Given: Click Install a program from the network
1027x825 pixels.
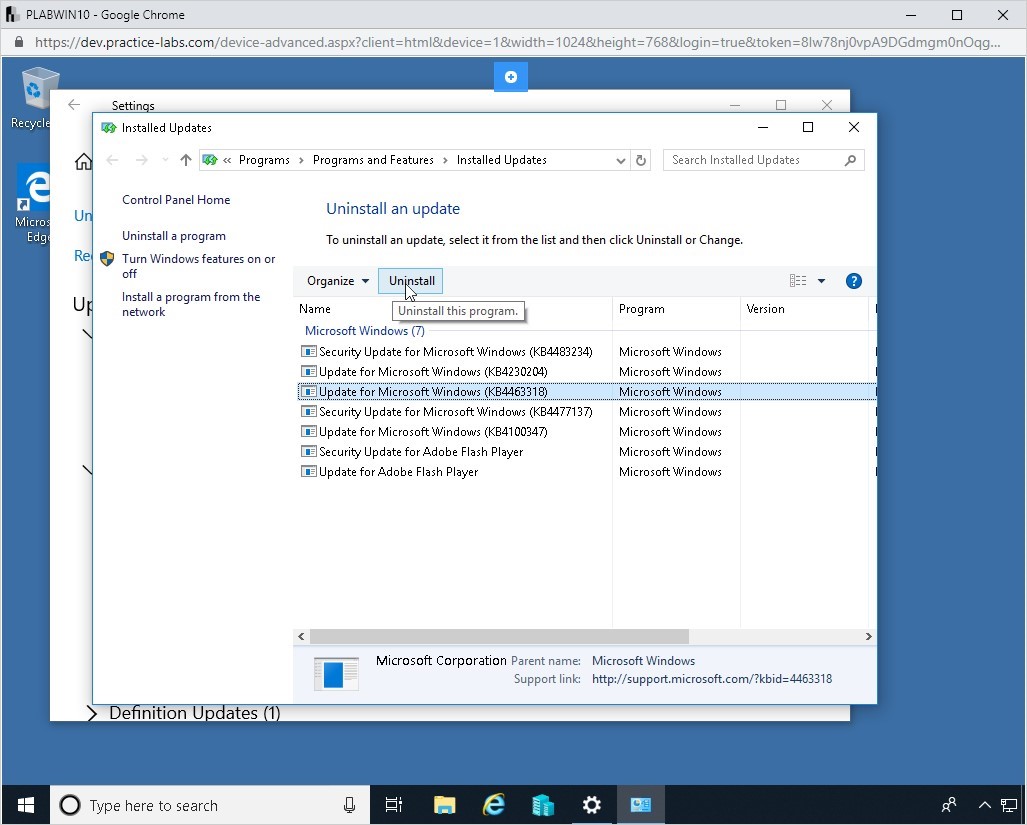Looking at the screenshot, I should [x=191, y=304].
